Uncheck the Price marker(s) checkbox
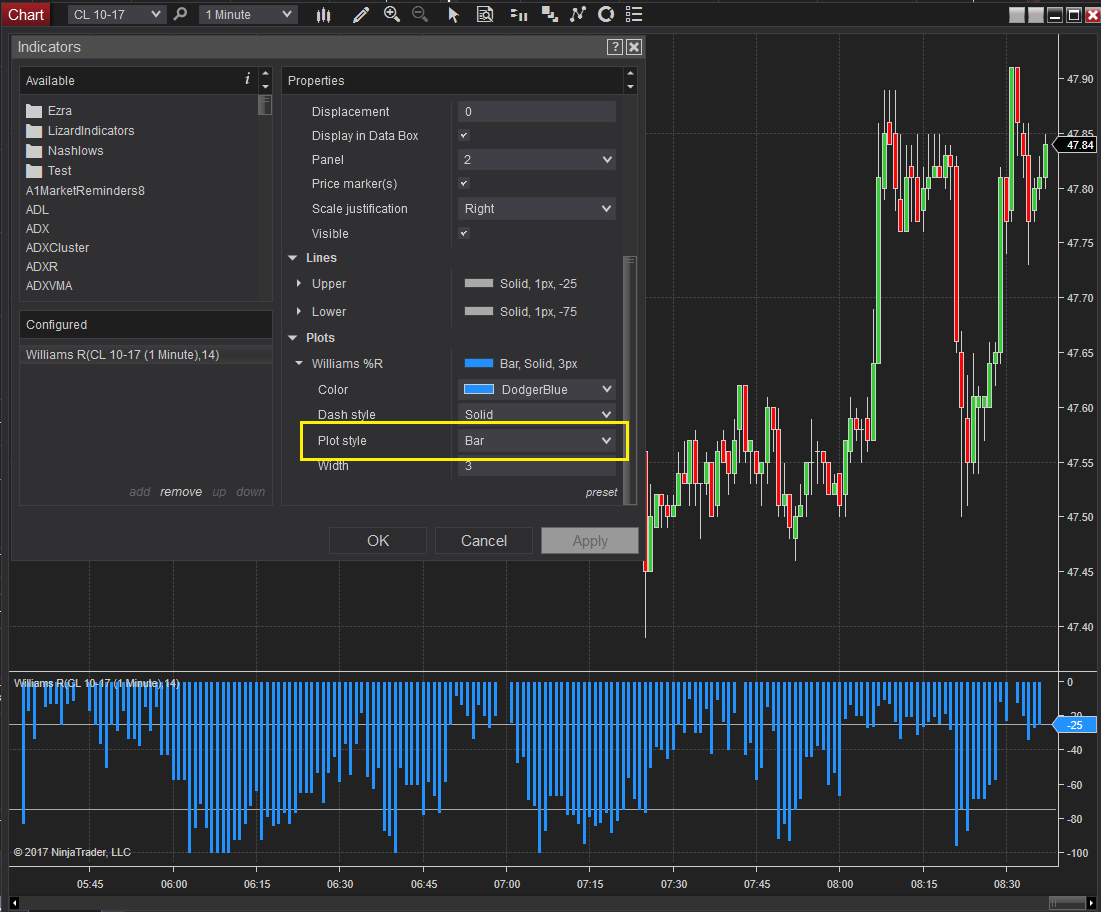 pos(464,184)
